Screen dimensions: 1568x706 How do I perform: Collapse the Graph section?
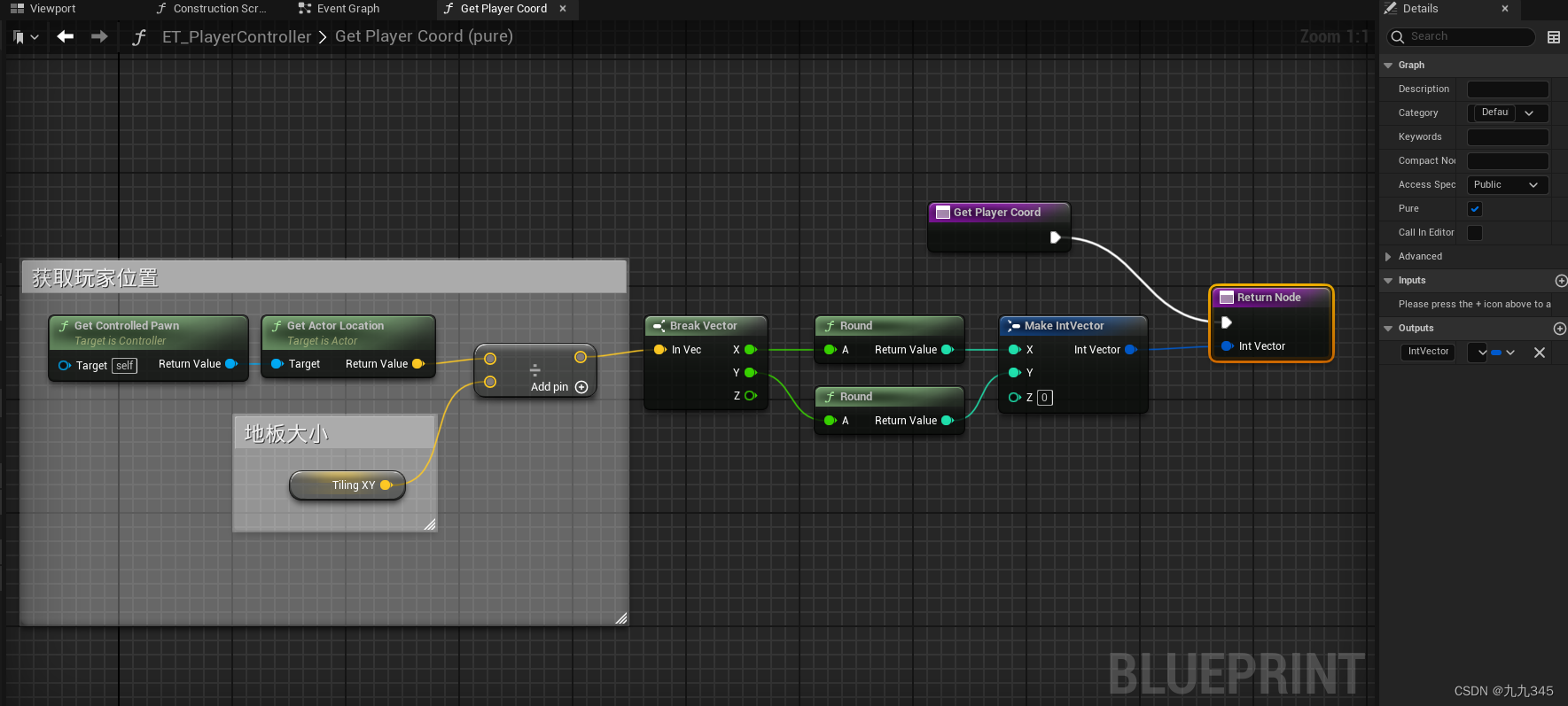(x=1388, y=66)
